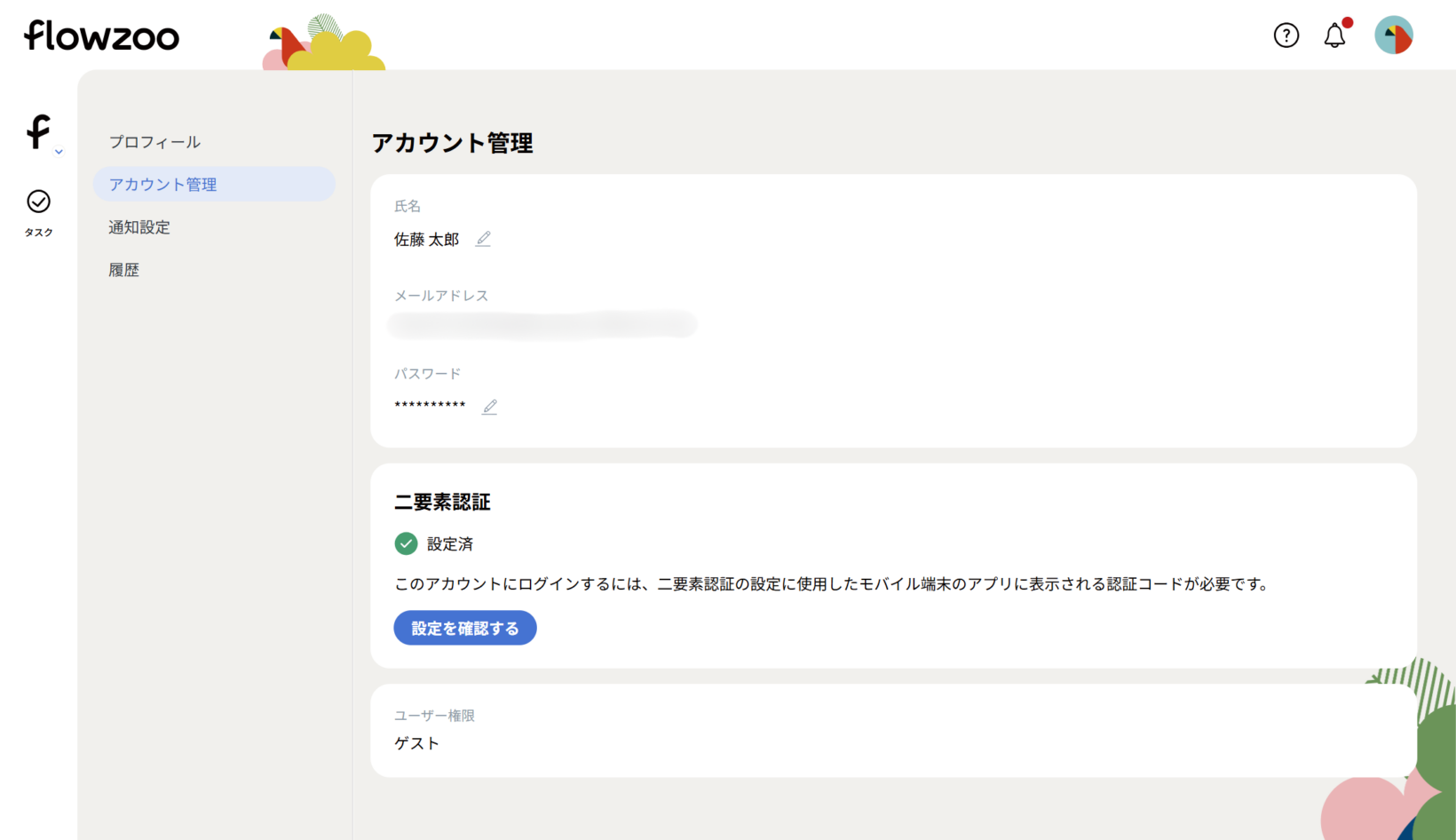Click the flowzoo logo
Screen dimensions: 1456x840
[101, 36]
